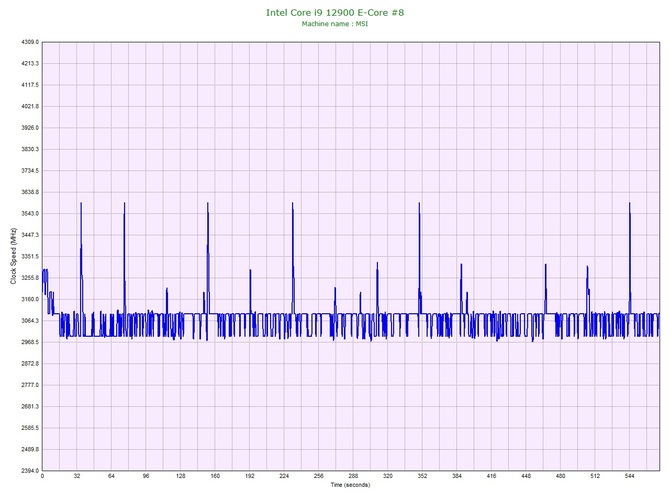
Task: Click peak of the first tall spike near 32 seconds
Action: click(x=81, y=204)
